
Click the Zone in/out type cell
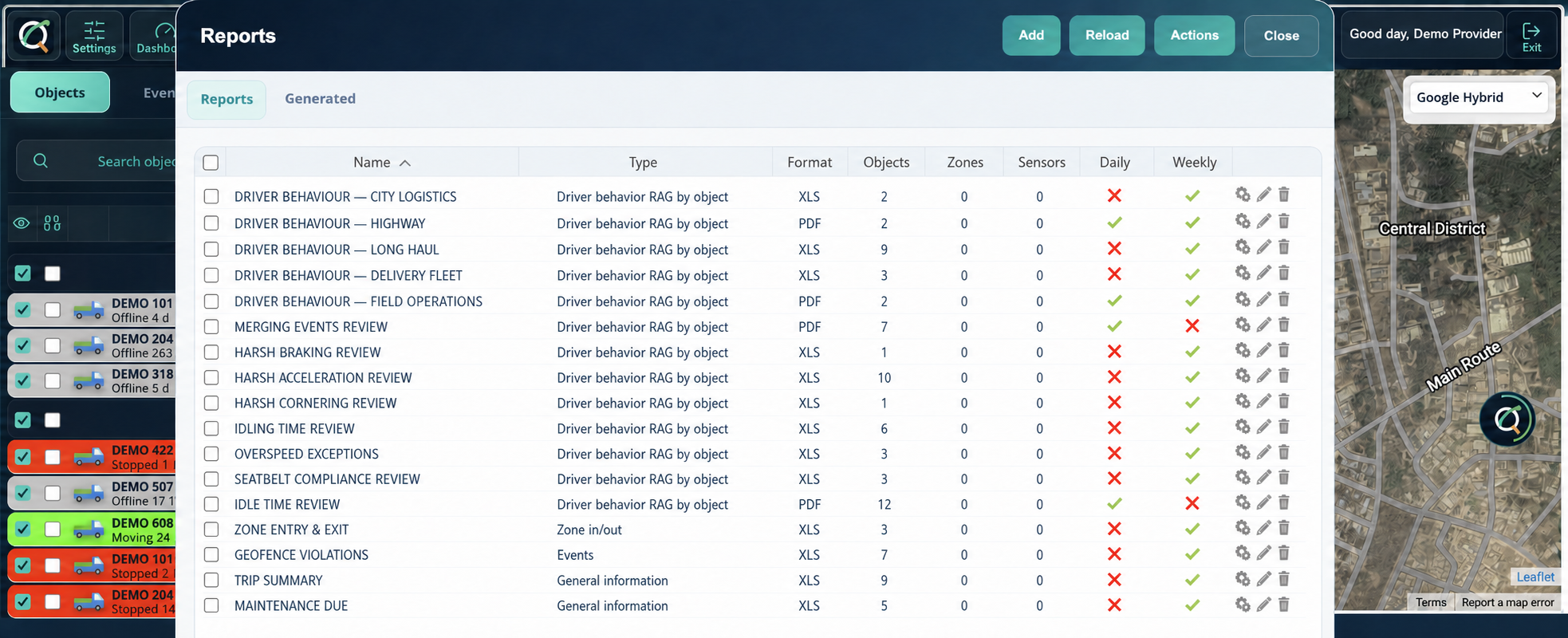(589, 530)
